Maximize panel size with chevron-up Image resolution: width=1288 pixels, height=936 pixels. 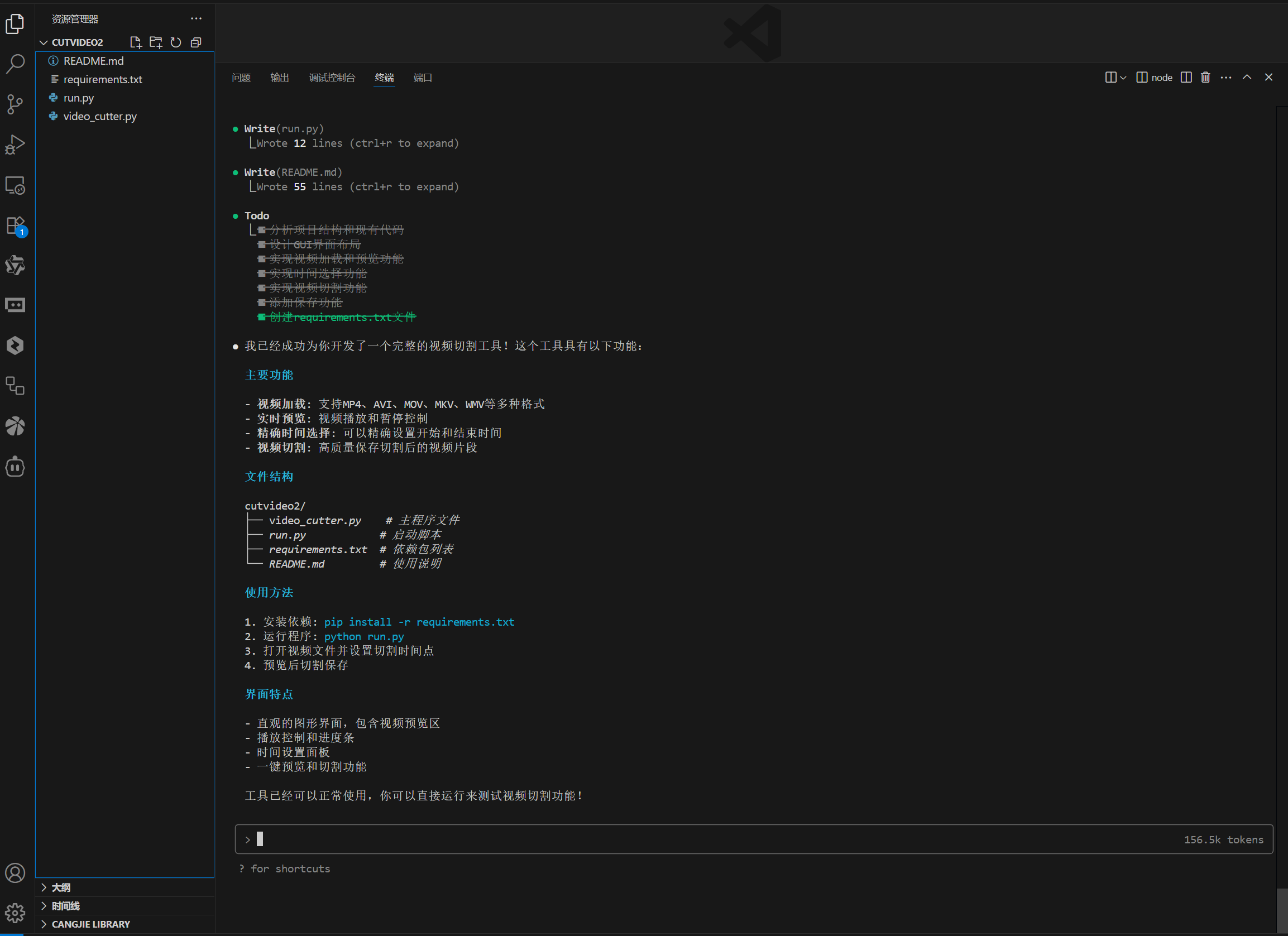point(1247,77)
